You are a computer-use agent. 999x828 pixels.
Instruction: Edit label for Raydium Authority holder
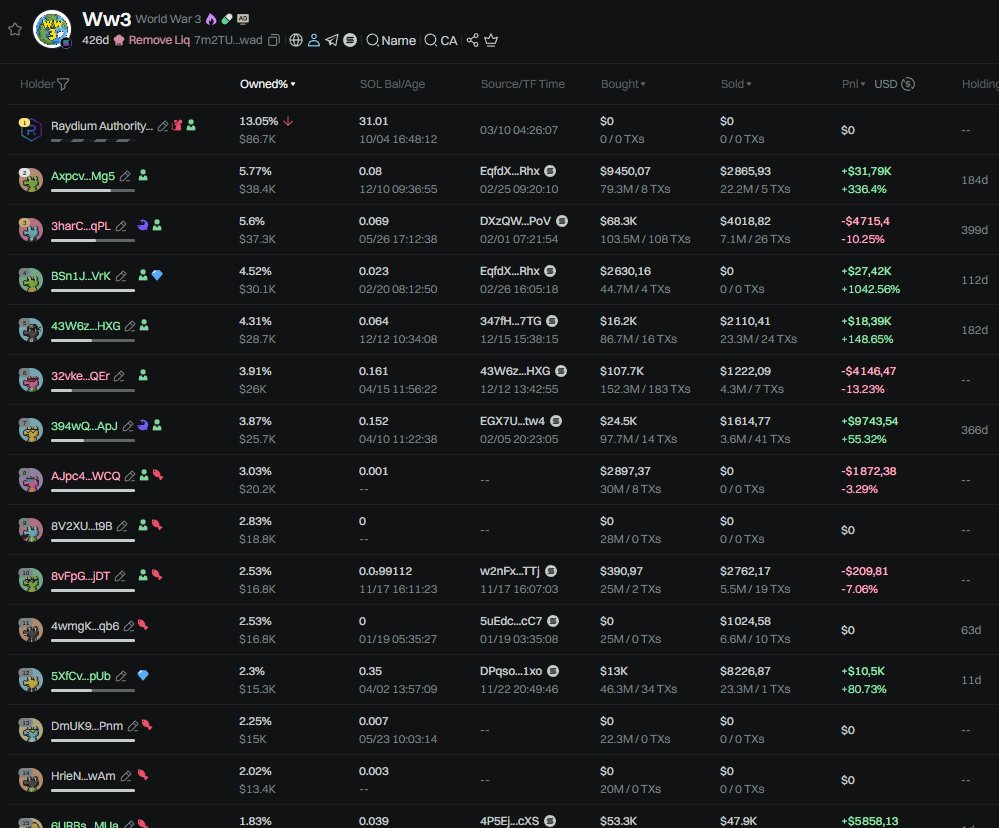163,126
